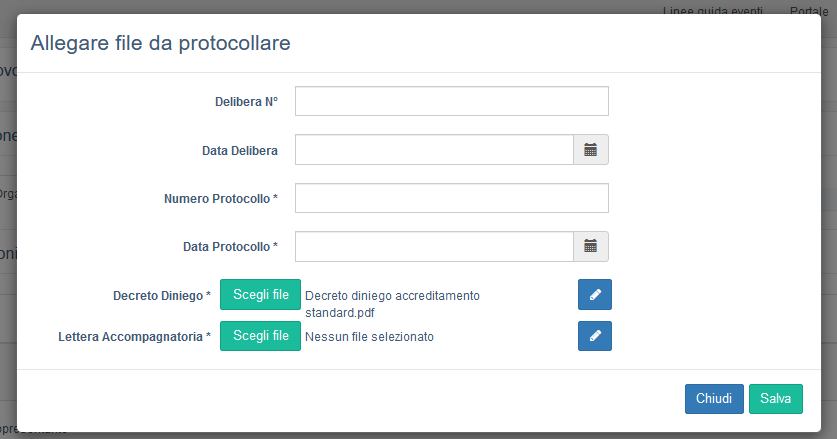Open the Data Delibera calendar picker
Image resolution: width=837 pixels, height=439 pixels.
[590, 150]
